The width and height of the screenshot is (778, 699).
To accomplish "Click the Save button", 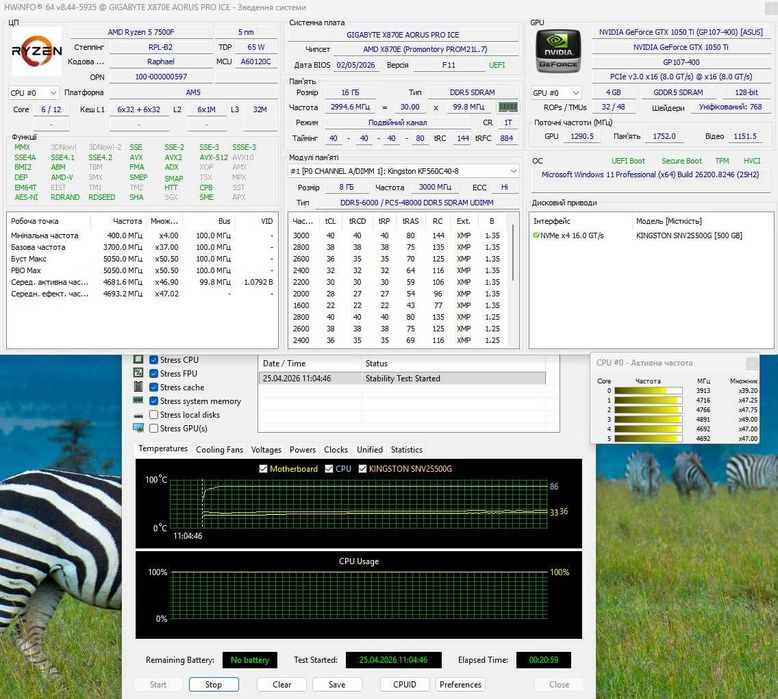I will pos(337,684).
